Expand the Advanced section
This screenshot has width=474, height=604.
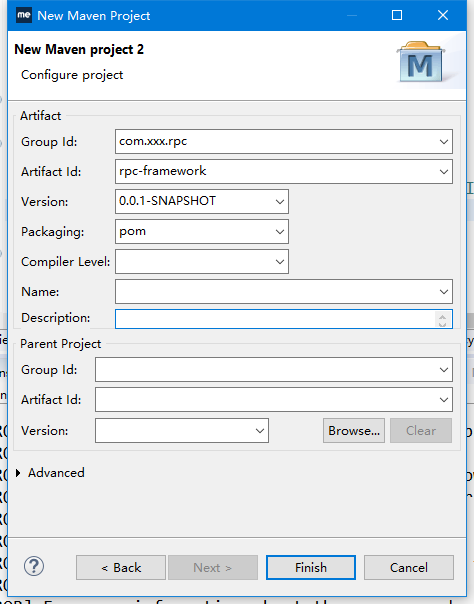click(x=18, y=473)
